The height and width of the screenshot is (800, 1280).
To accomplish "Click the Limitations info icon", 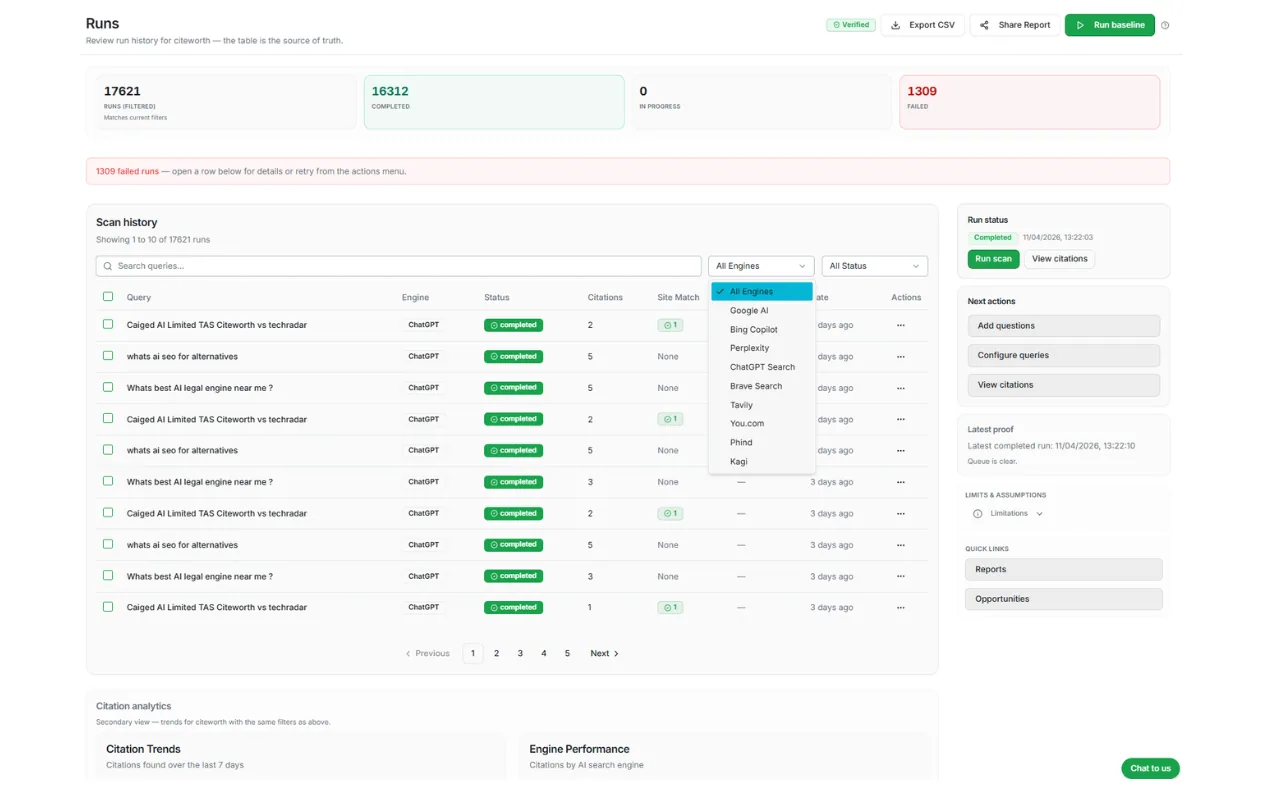I will click(977, 514).
